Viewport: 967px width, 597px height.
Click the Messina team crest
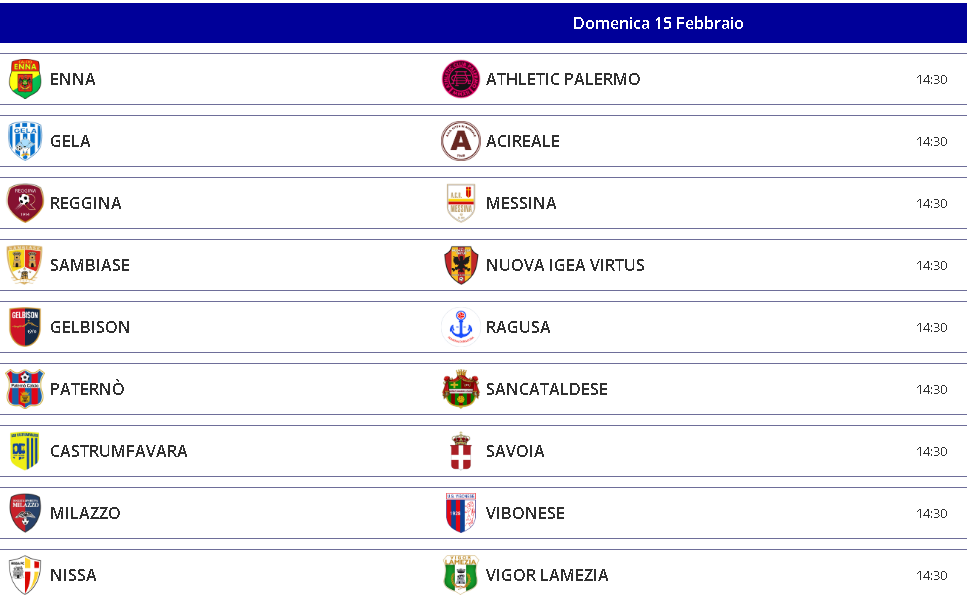[x=461, y=203]
